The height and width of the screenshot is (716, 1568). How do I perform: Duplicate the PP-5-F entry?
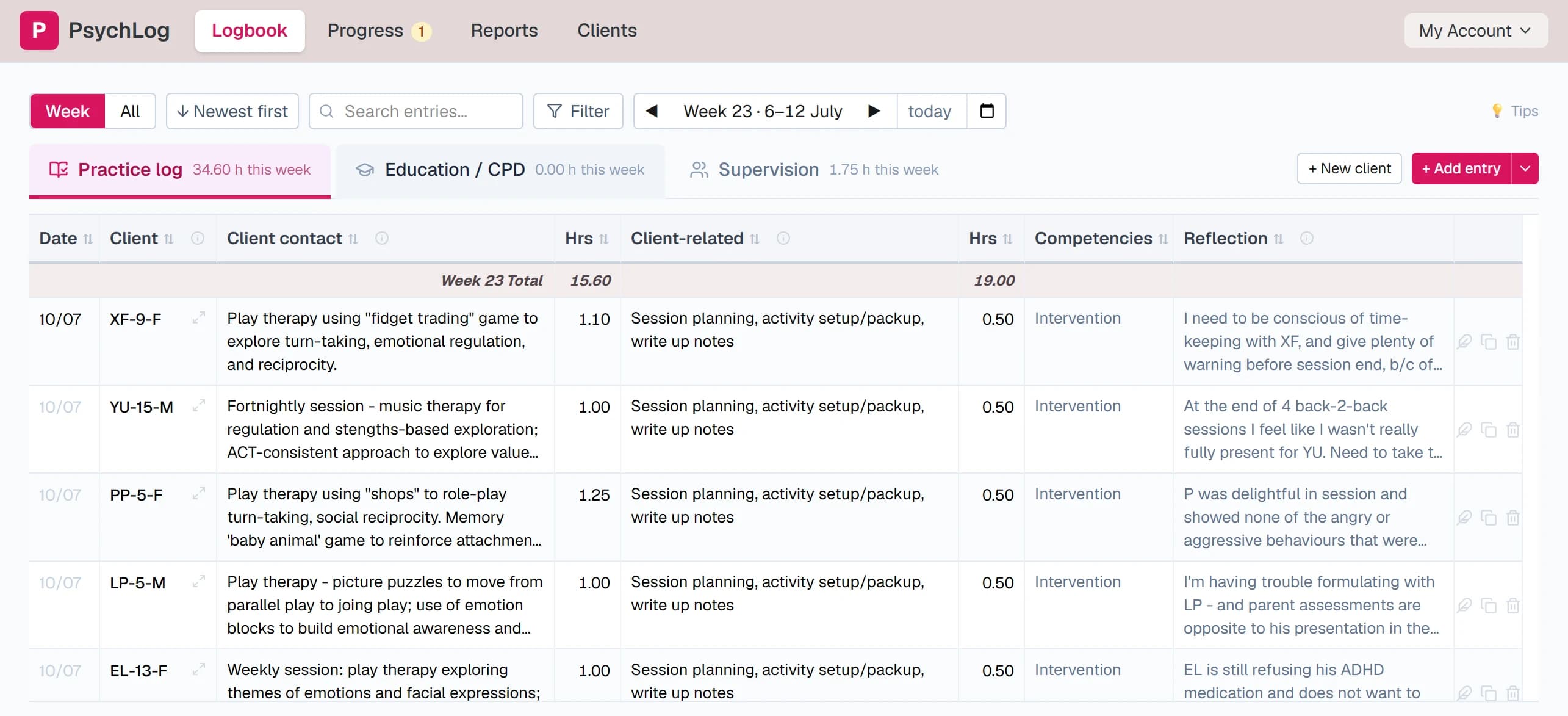pos(1489,518)
